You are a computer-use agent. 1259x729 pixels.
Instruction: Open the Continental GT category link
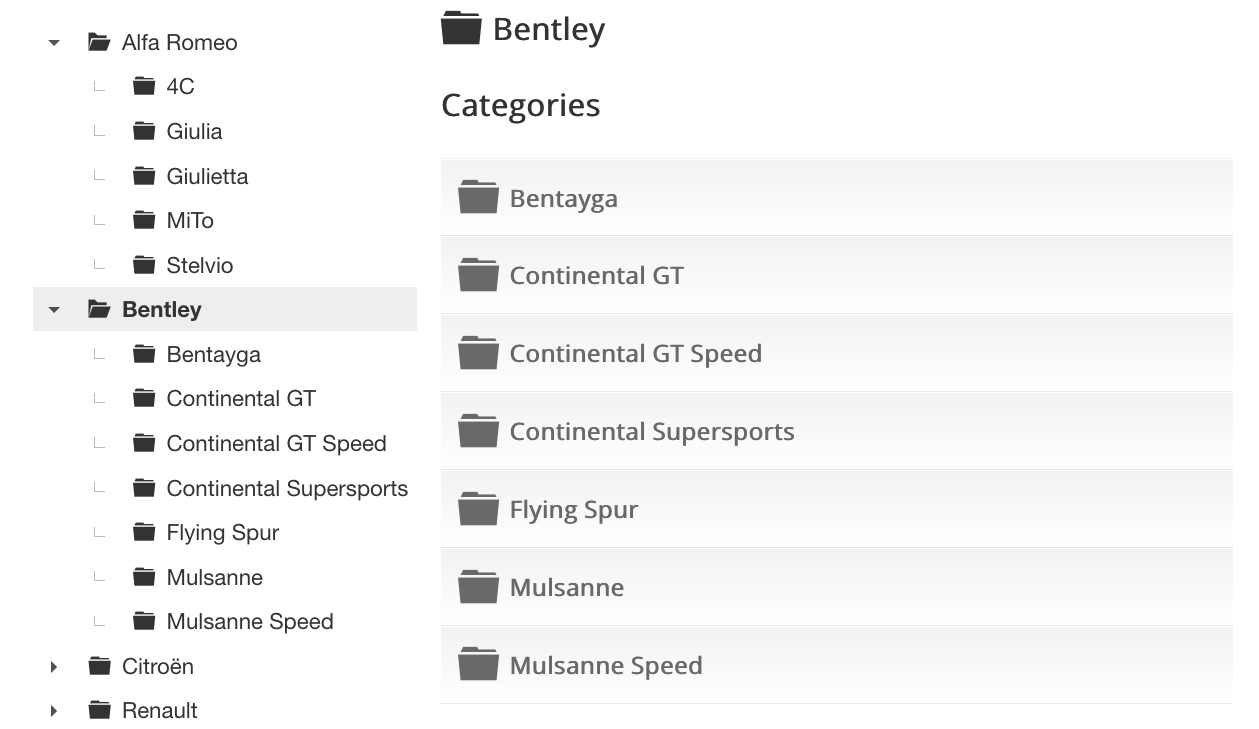click(x=596, y=276)
